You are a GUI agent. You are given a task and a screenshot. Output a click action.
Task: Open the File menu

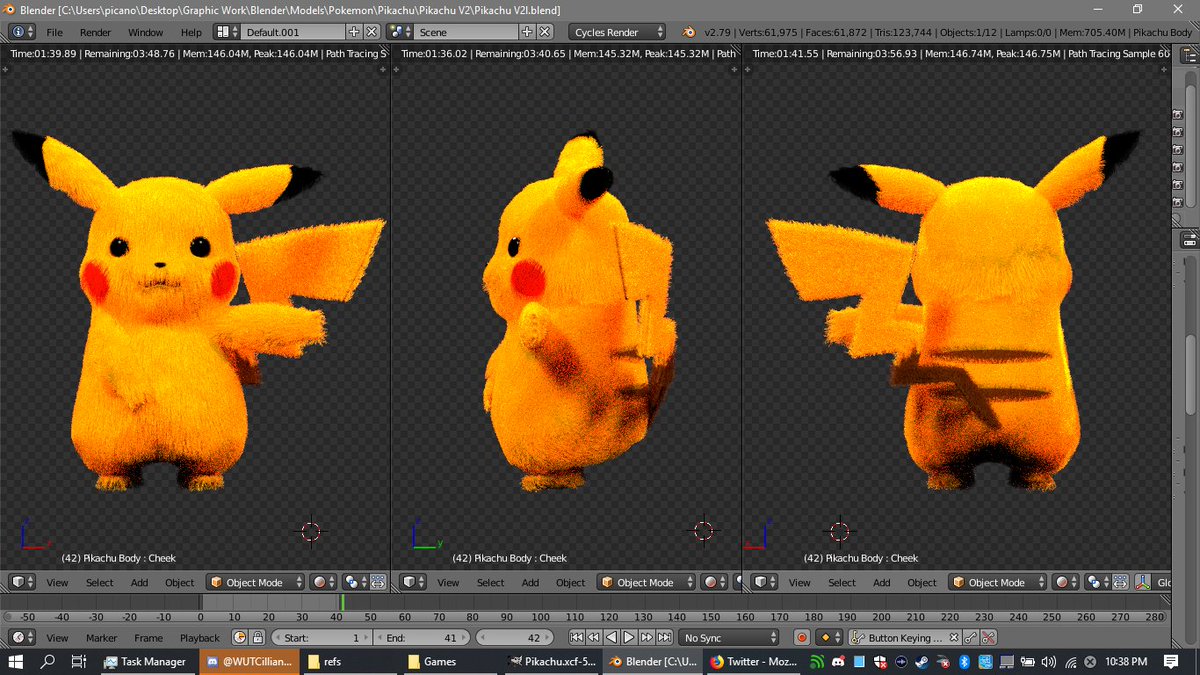(x=54, y=32)
